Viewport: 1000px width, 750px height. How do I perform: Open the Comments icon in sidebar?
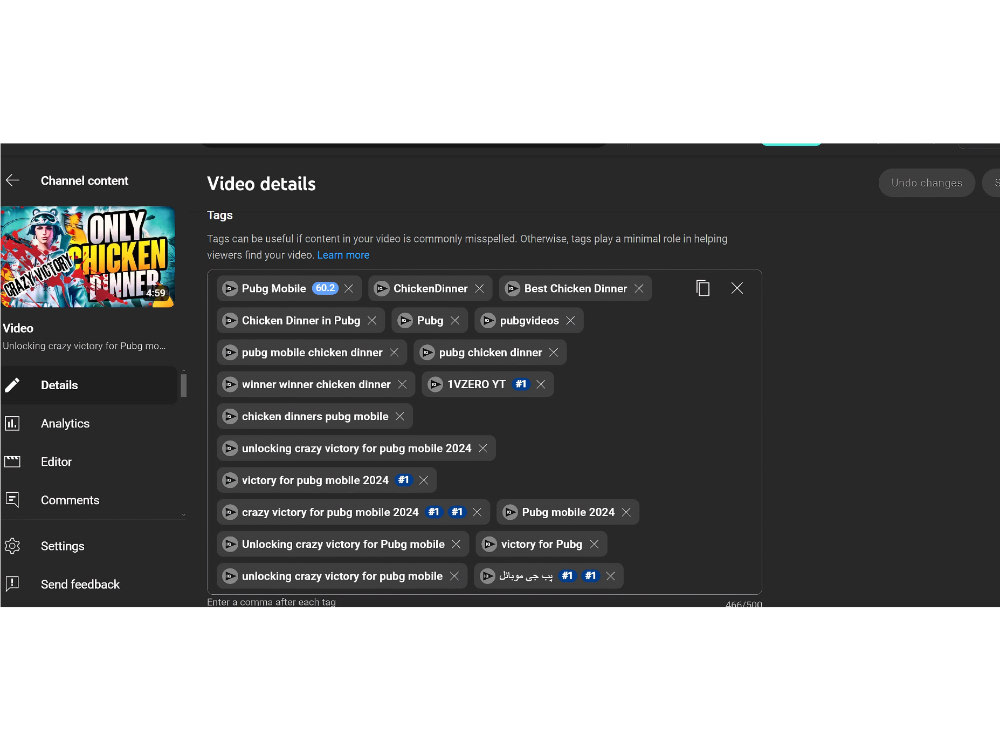pos(12,500)
